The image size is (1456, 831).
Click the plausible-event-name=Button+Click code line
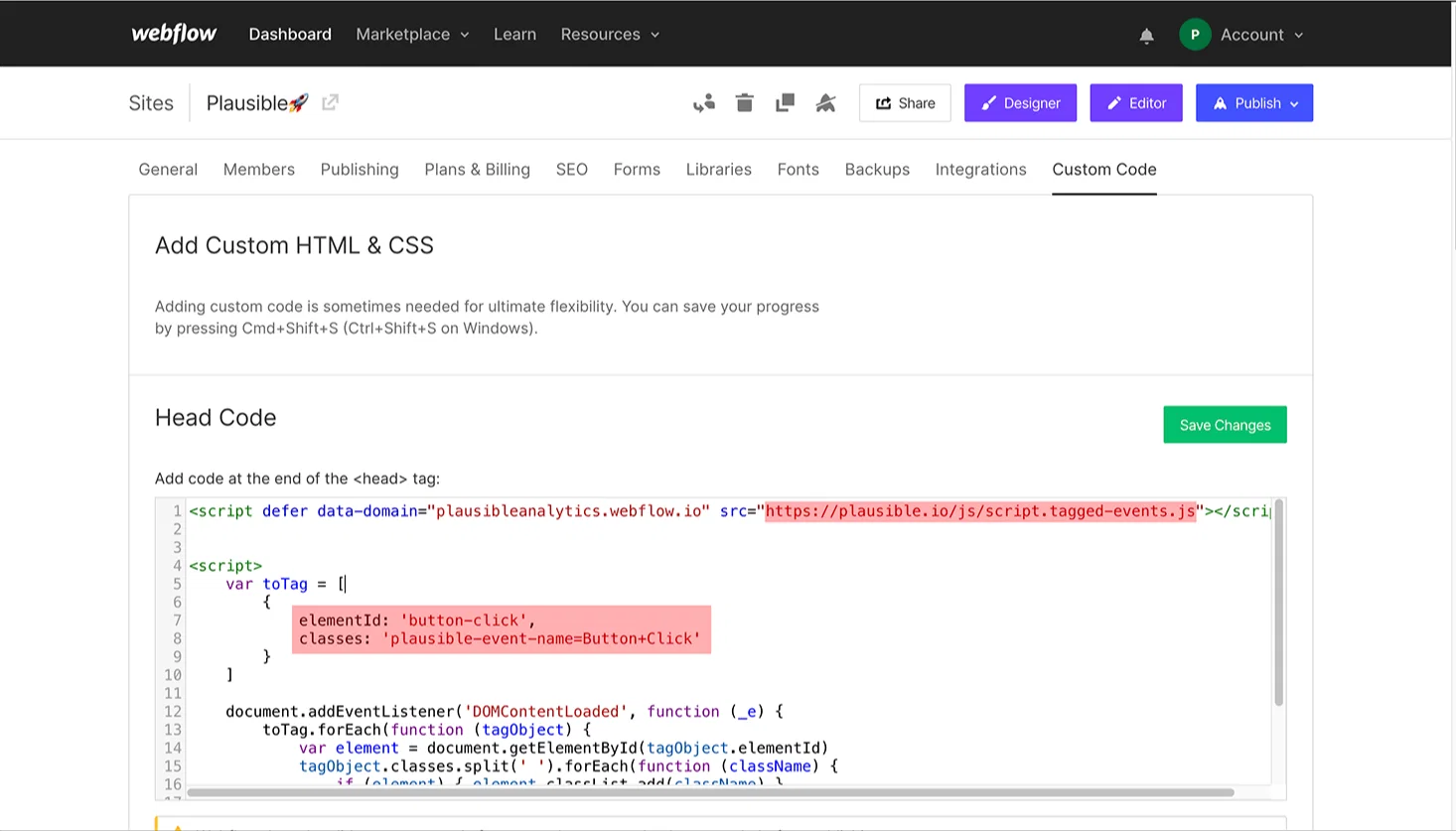(x=500, y=638)
